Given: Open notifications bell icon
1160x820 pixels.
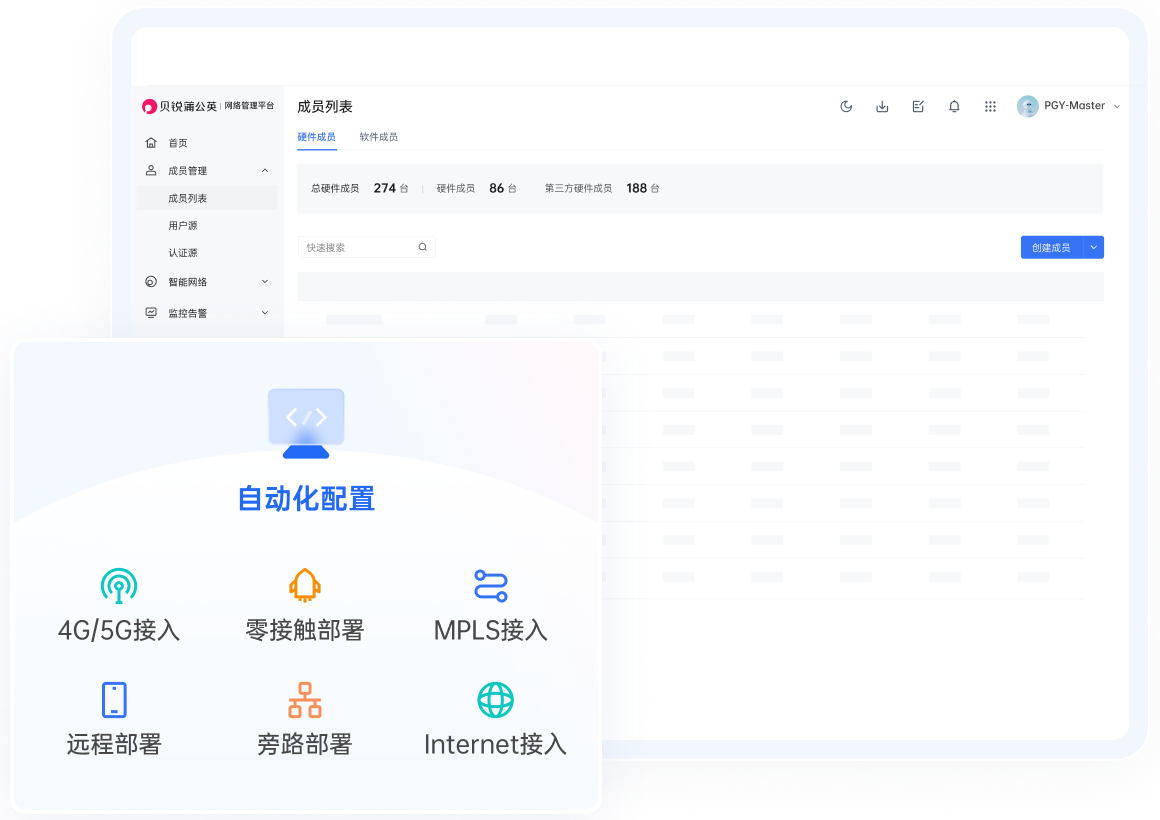Looking at the screenshot, I should (954, 107).
